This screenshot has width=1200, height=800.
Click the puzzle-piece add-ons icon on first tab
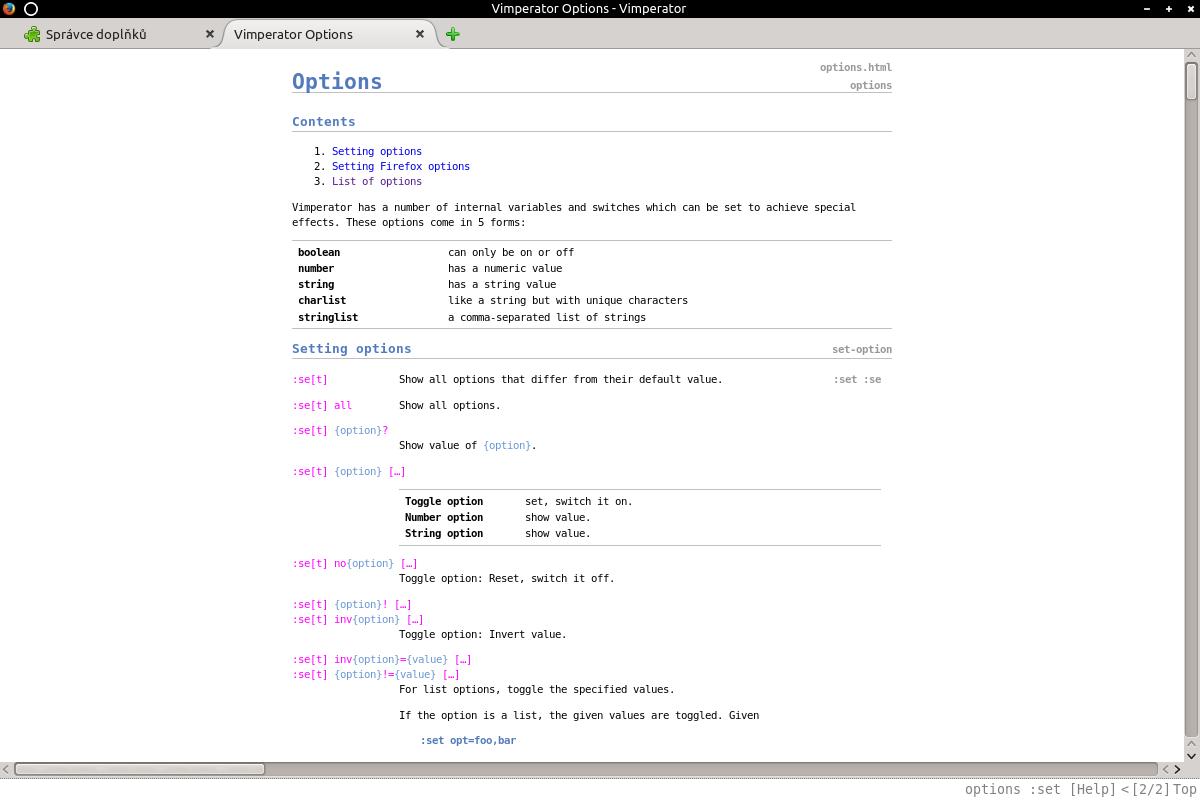(32, 34)
